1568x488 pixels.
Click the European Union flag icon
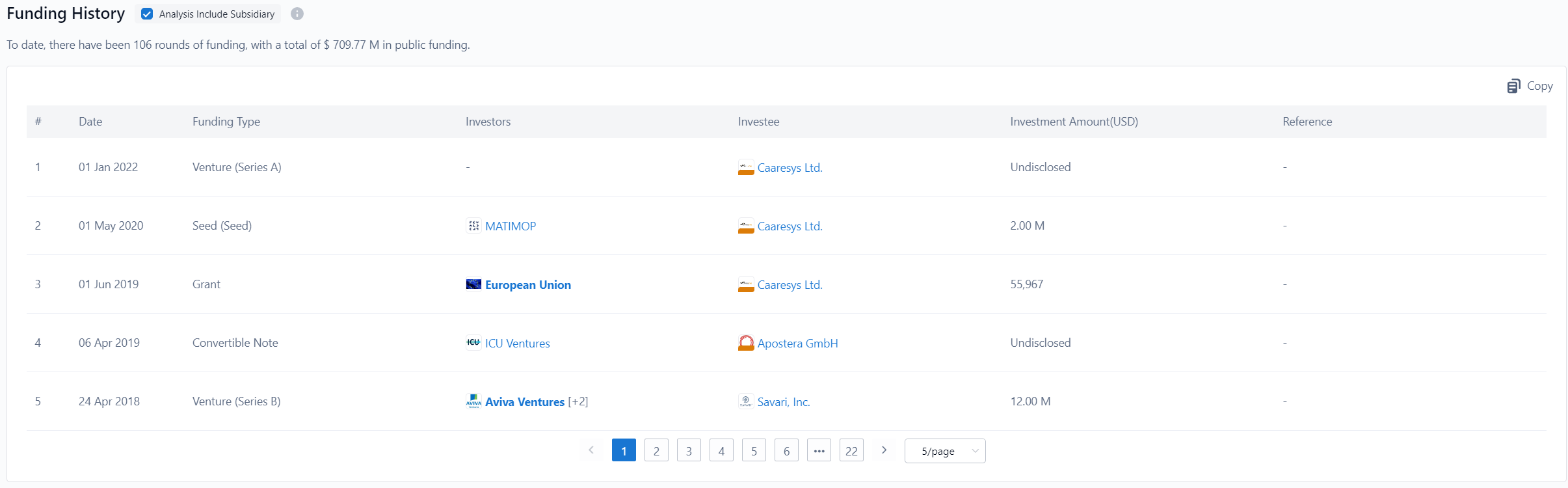473,284
